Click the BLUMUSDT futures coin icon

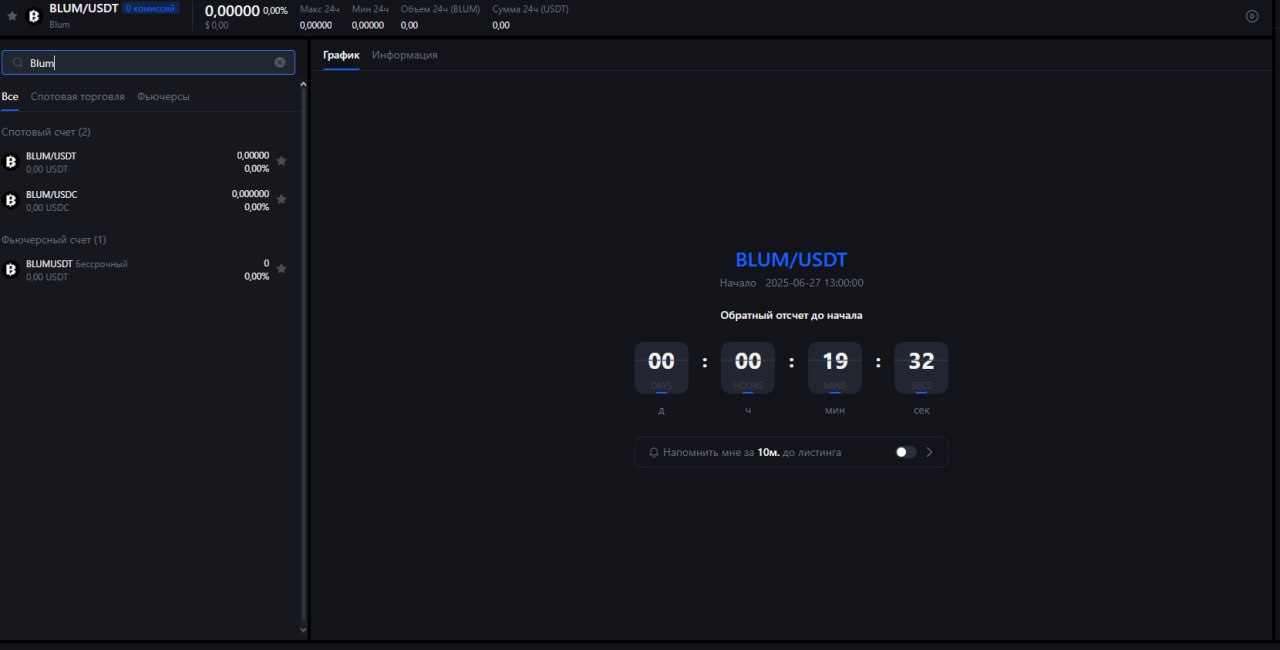(11, 270)
